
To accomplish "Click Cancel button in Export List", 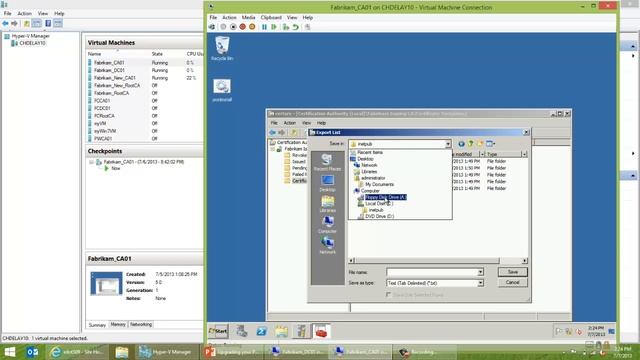I will coord(513,282).
